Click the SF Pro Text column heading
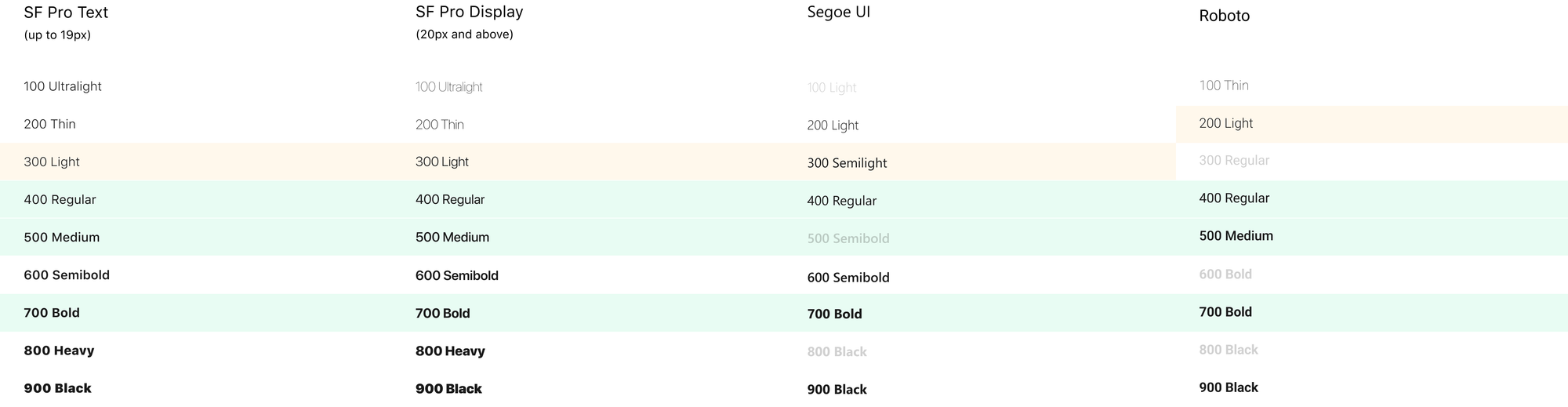This screenshot has width=1568, height=407. (66, 13)
